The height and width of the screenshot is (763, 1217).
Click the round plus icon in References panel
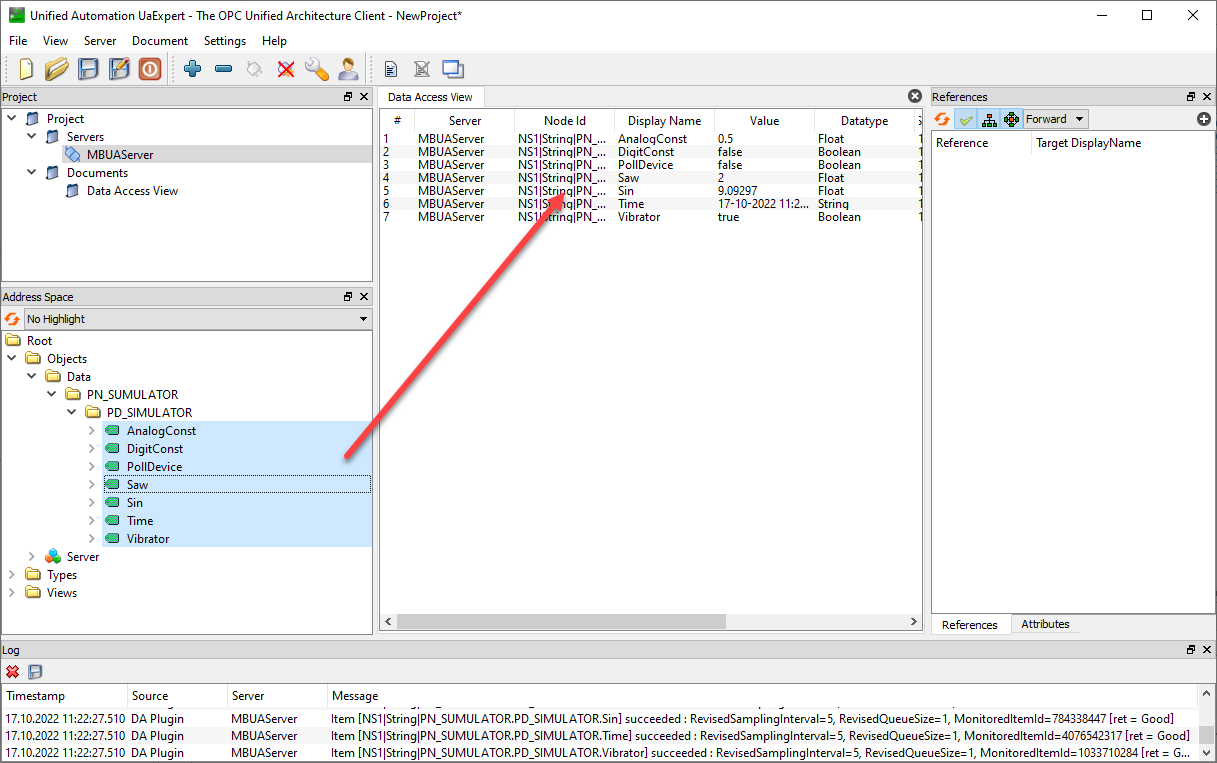click(x=1204, y=119)
